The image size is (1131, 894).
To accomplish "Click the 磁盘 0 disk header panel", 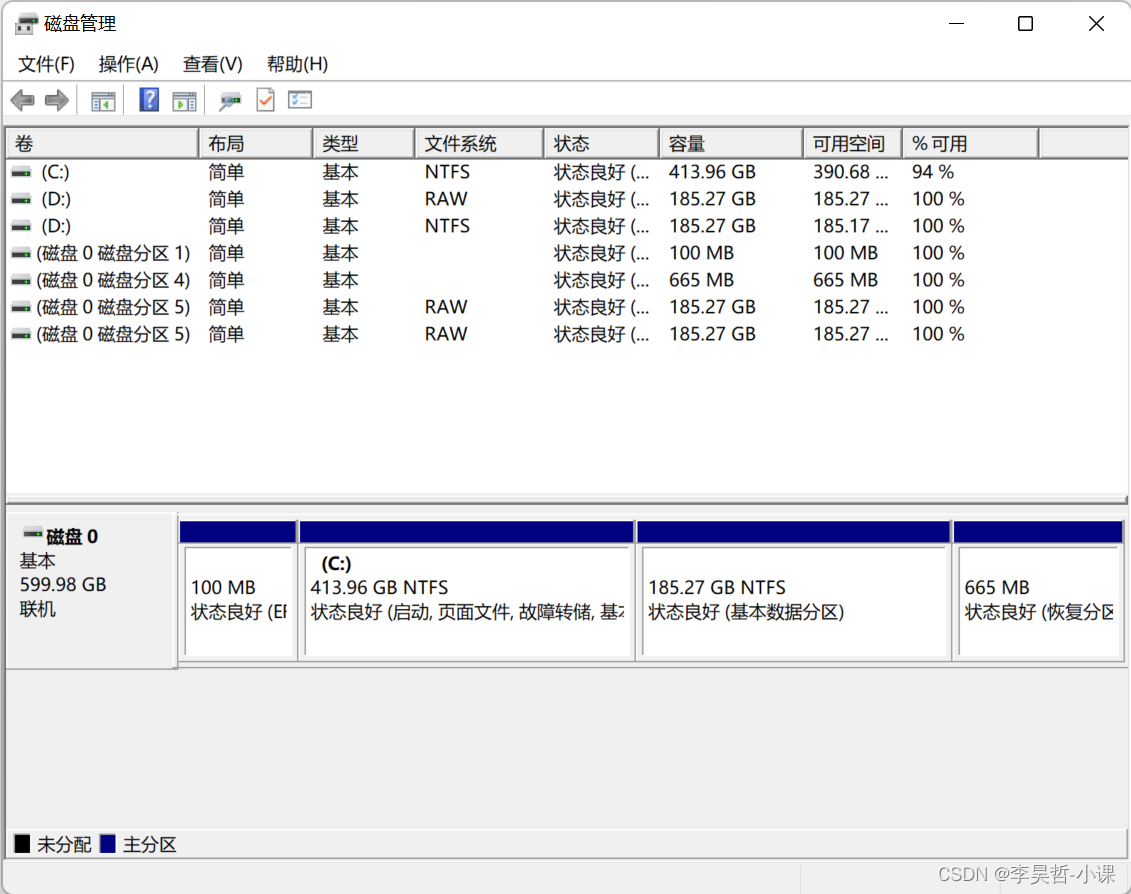I will tap(92, 590).
